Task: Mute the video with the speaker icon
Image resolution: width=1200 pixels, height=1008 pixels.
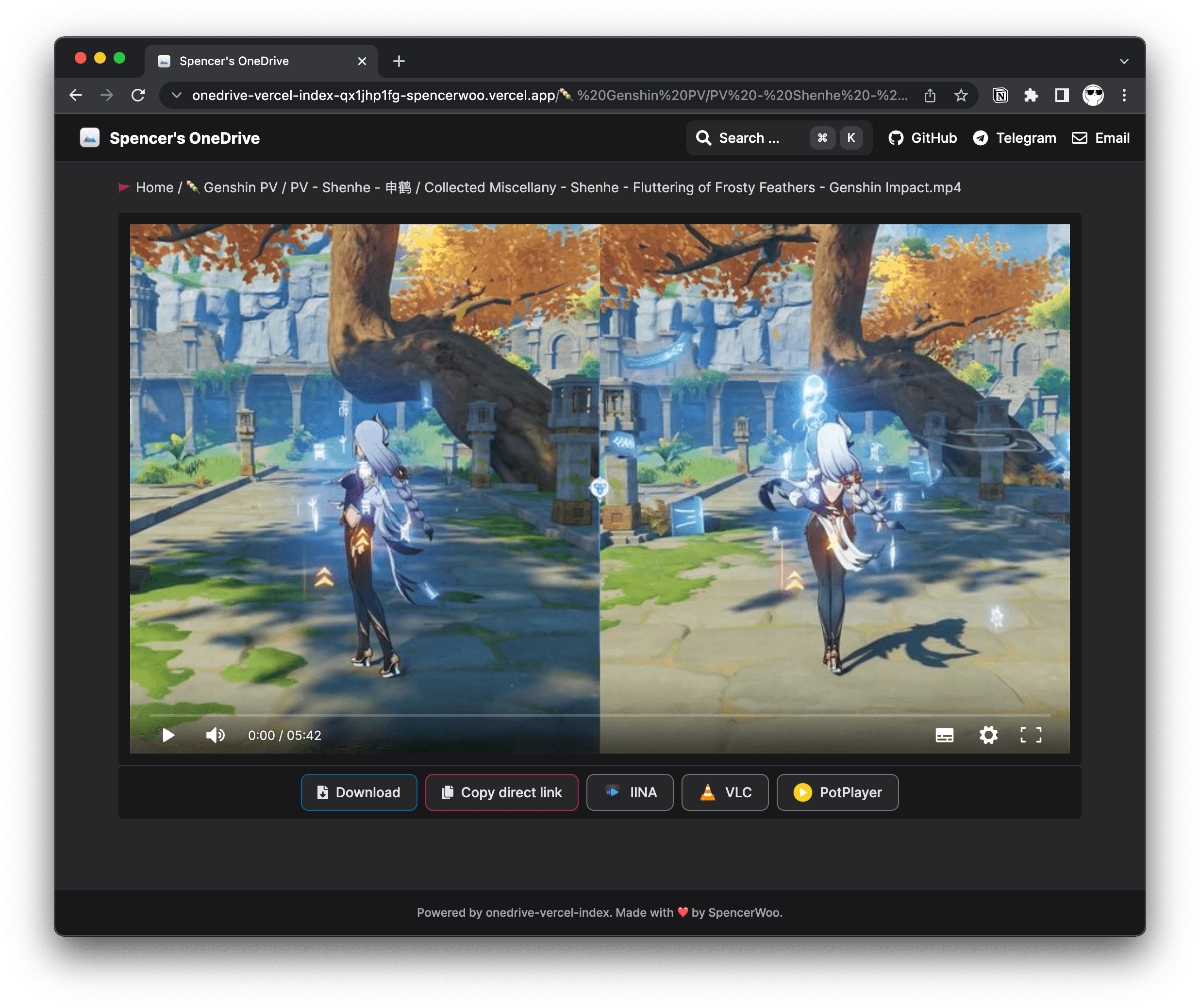Action: pos(216,736)
